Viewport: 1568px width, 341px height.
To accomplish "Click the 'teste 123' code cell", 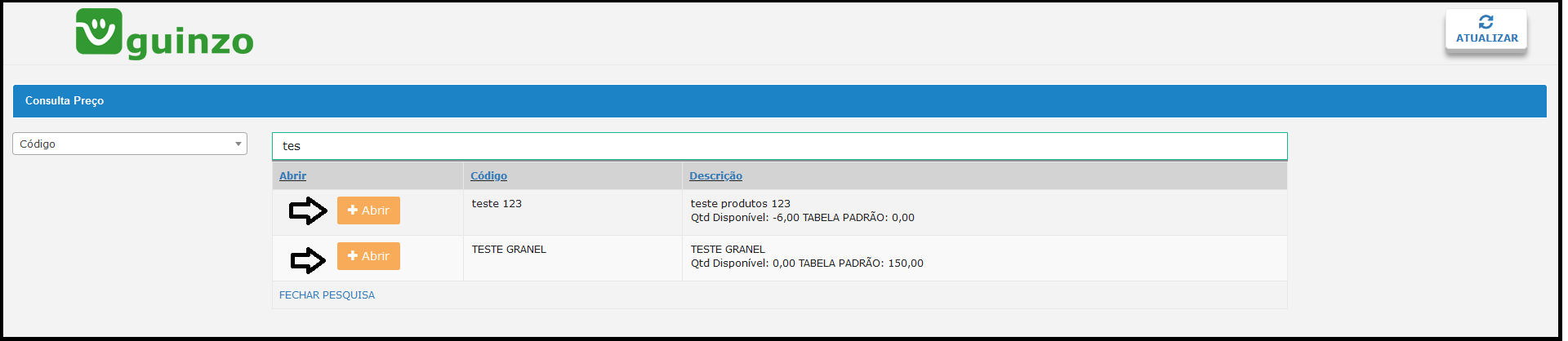I will pos(497,203).
